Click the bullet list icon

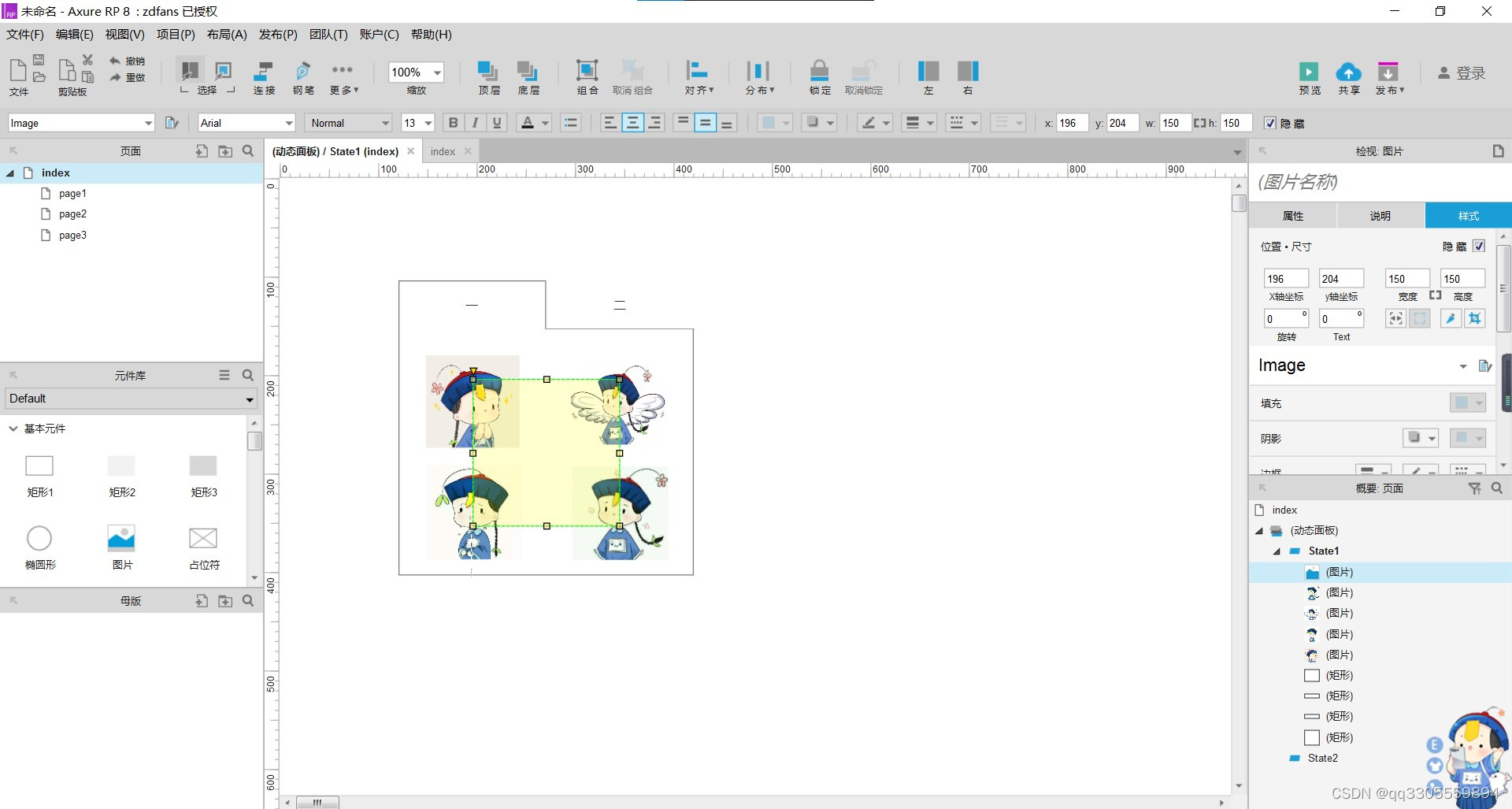(x=571, y=123)
